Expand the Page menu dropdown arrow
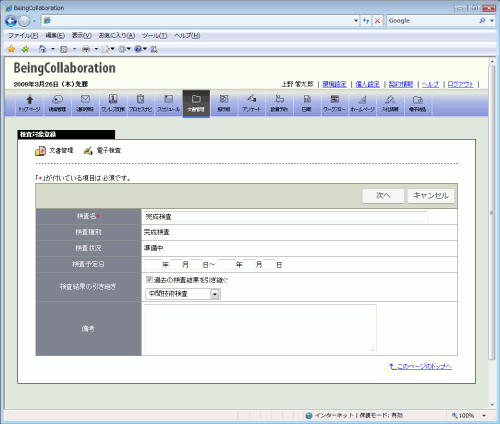This screenshot has width=500, height=424. [113, 49]
